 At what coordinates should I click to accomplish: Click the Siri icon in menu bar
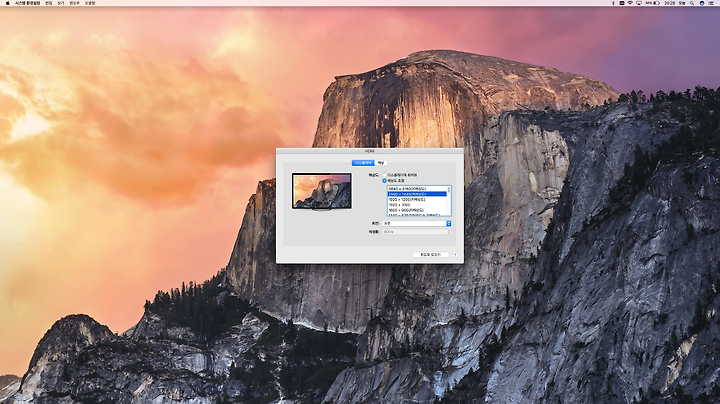[x=702, y=3]
